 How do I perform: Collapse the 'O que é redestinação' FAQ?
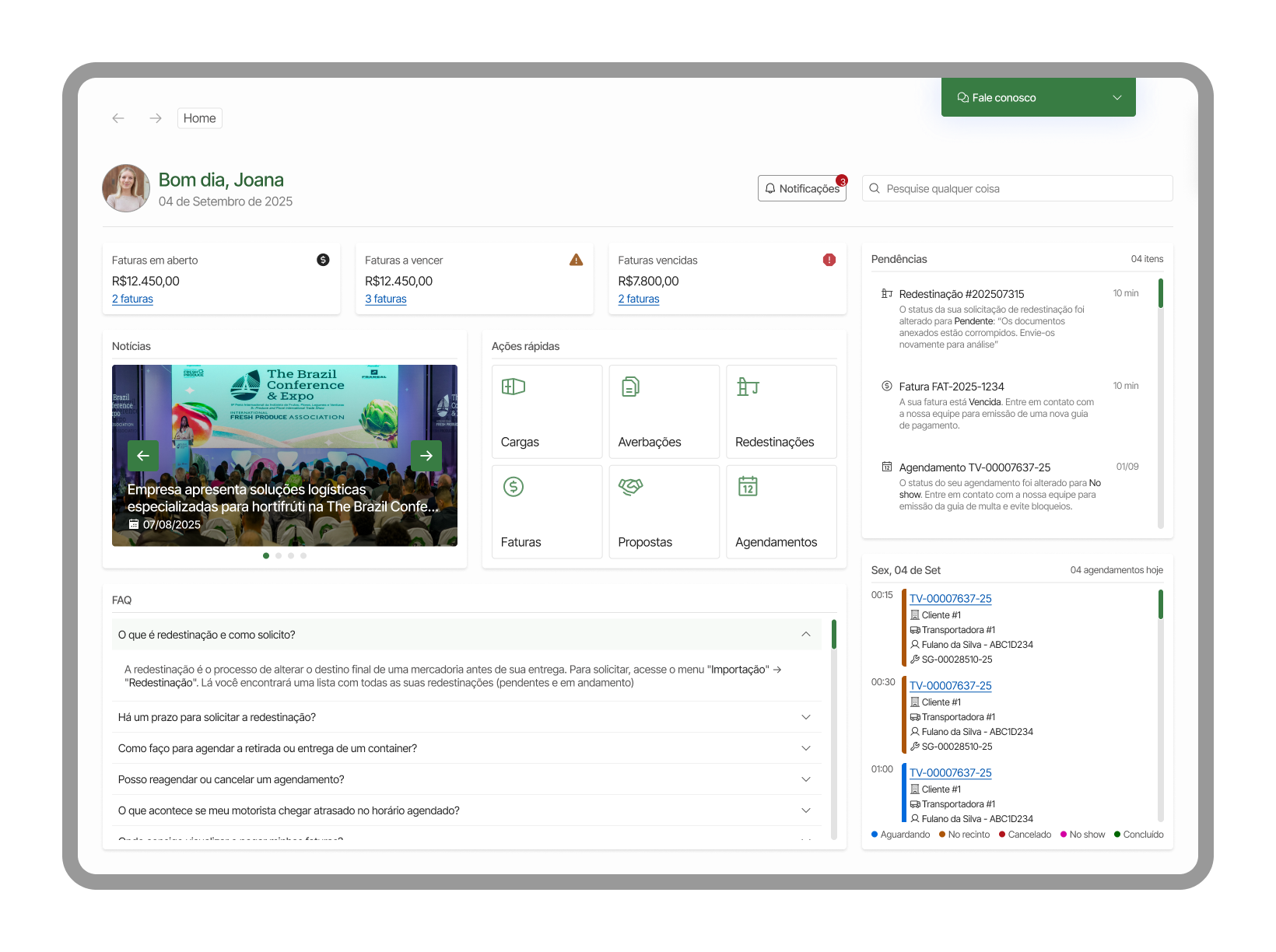467,635
